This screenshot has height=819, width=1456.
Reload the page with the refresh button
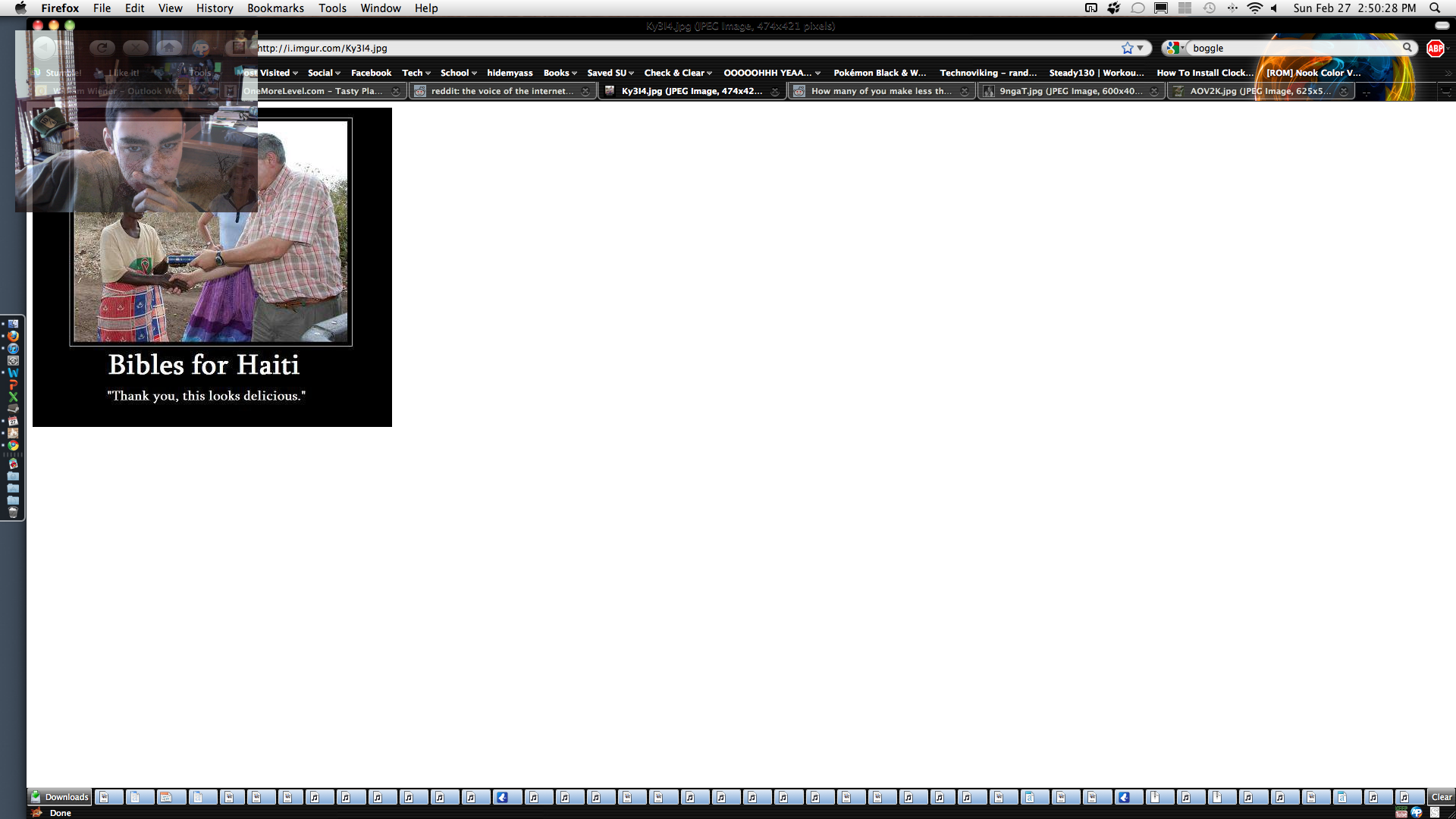point(102,48)
